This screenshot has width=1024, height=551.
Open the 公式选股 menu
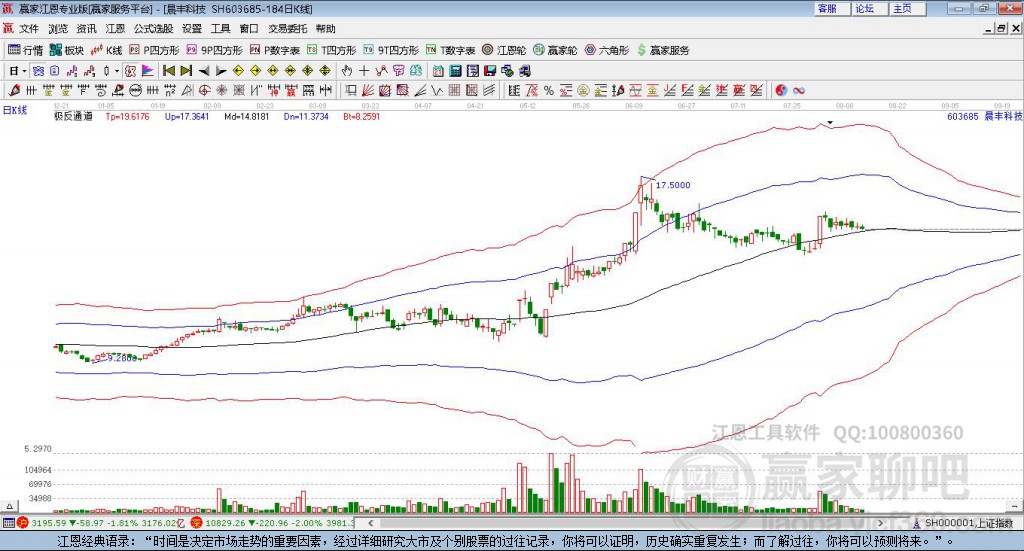[153, 29]
